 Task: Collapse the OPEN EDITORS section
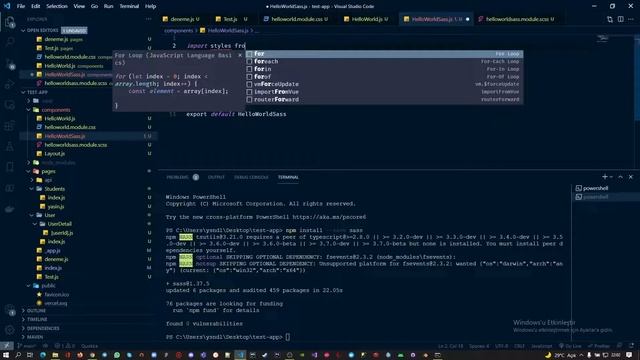[23, 31]
